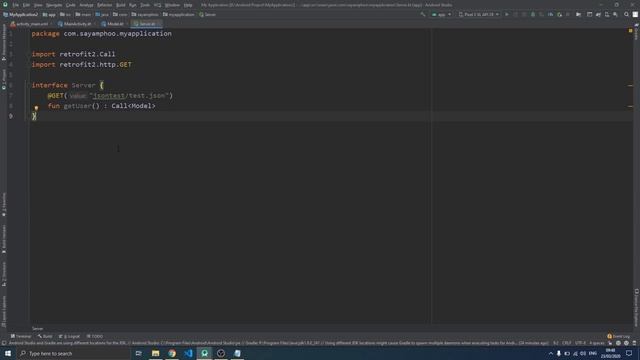The height and width of the screenshot is (360, 640).
Task: Open the Terminal tool window
Action: tap(21, 336)
